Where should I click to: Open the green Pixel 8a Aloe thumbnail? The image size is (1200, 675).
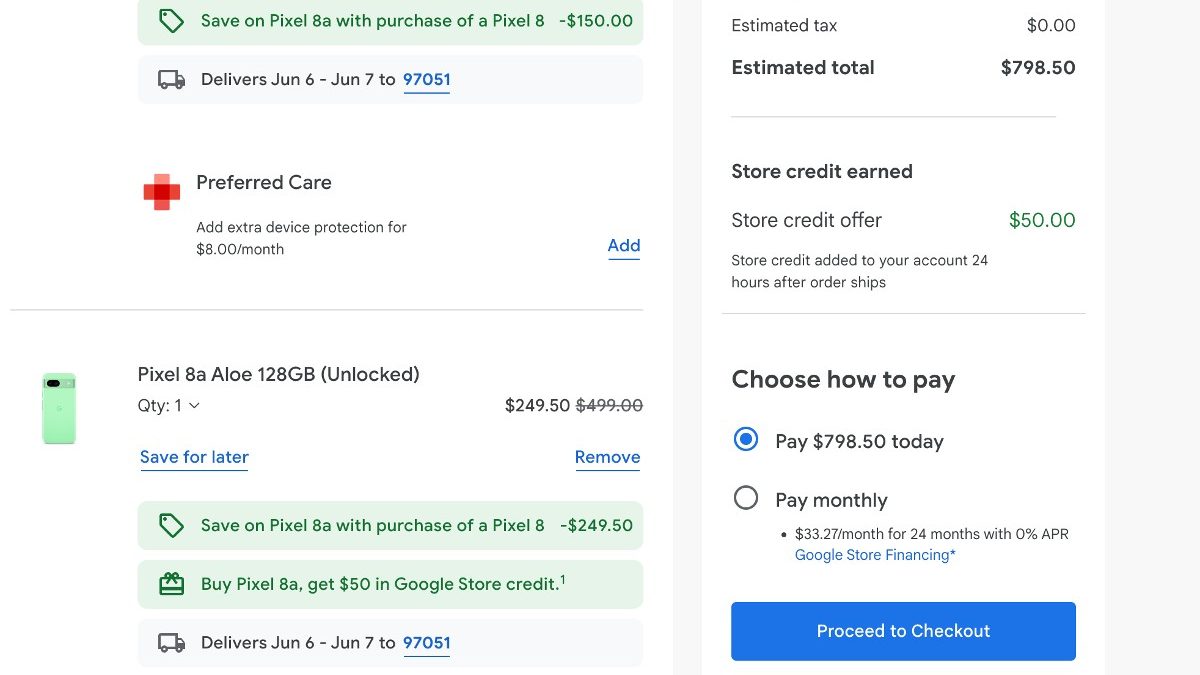pos(59,408)
